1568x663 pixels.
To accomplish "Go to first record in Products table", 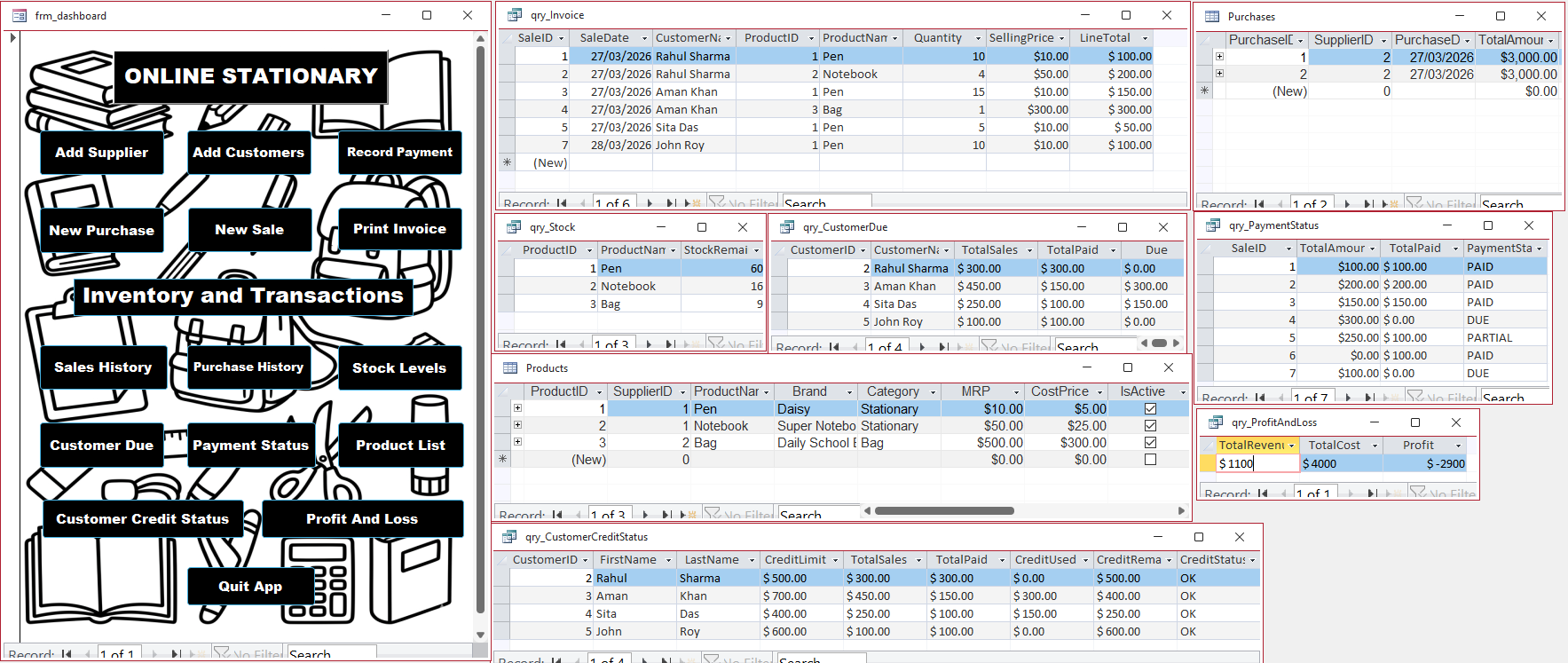I will 557,515.
